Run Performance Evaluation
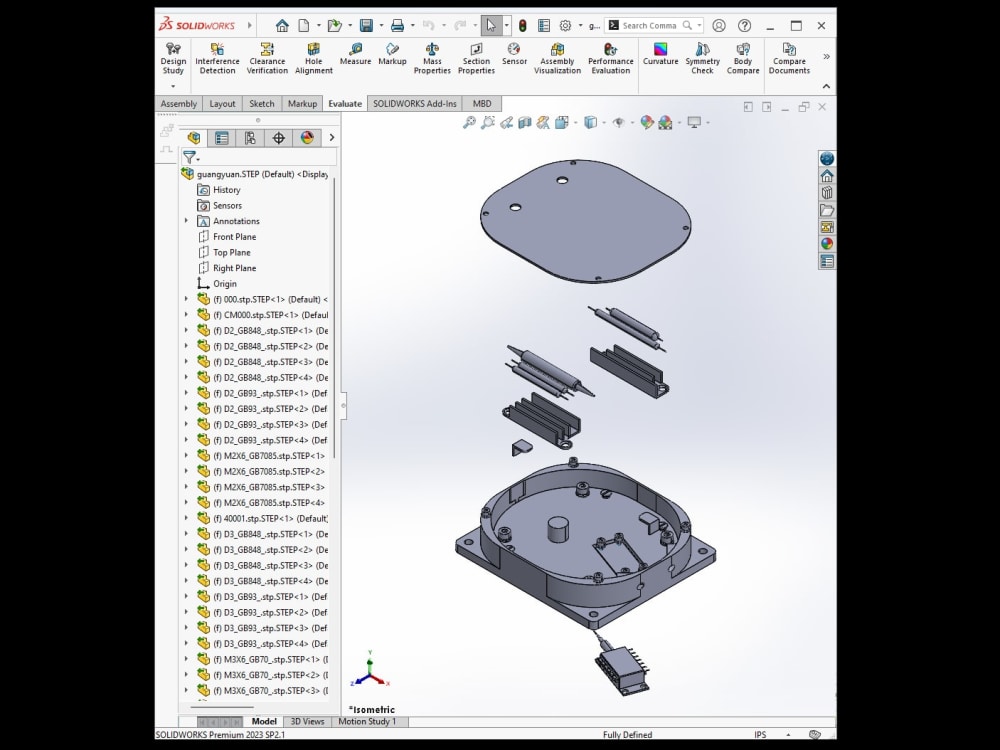This screenshot has height=750, width=1000. pos(610,59)
